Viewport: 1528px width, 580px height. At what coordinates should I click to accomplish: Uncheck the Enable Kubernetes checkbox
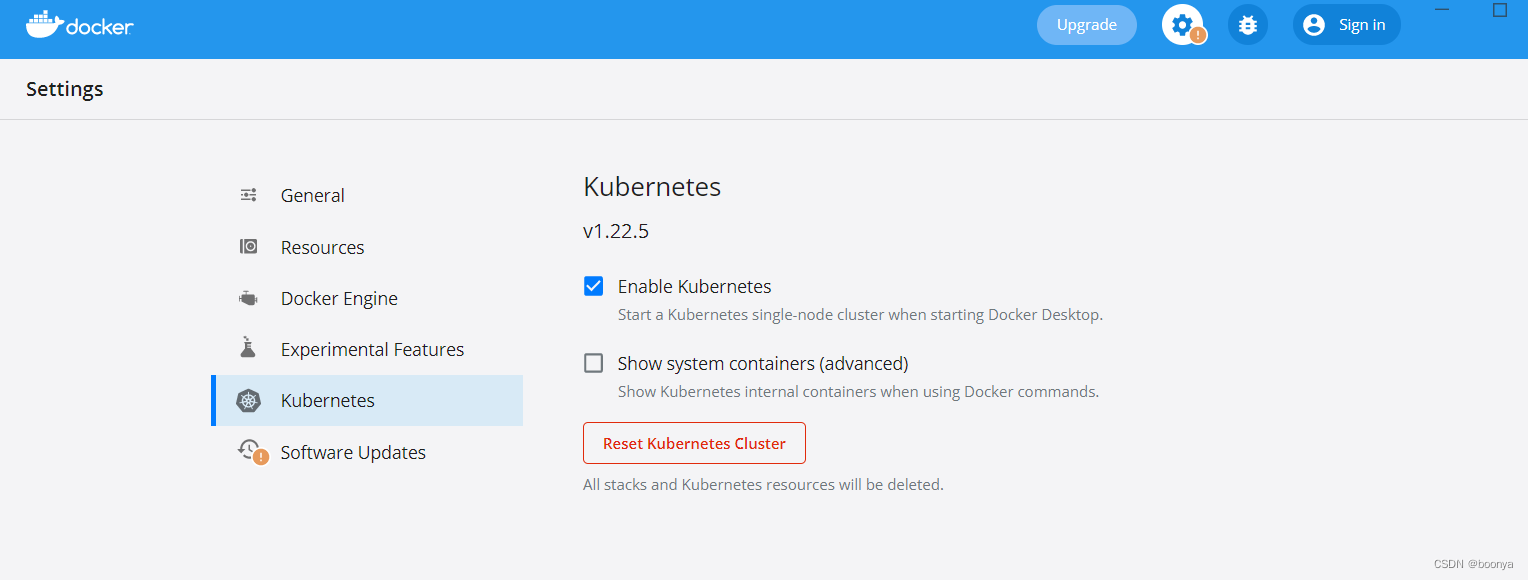tap(594, 286)
